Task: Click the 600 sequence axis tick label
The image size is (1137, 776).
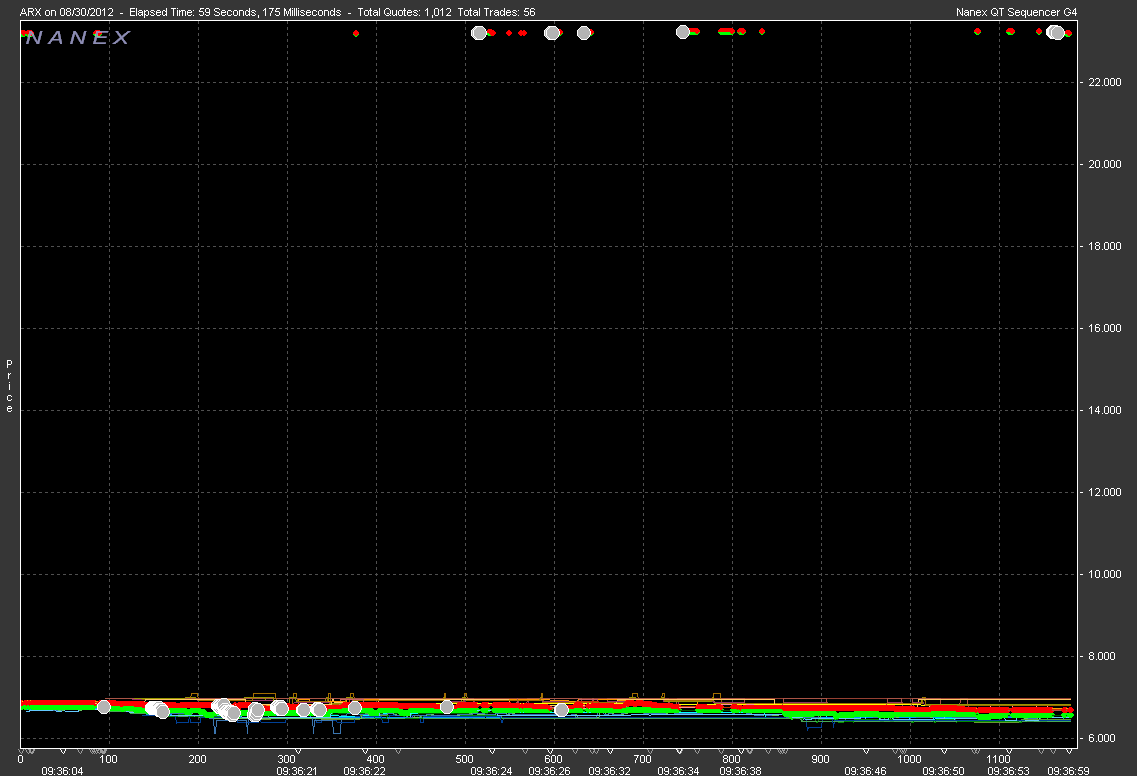Action: [553, 759]
